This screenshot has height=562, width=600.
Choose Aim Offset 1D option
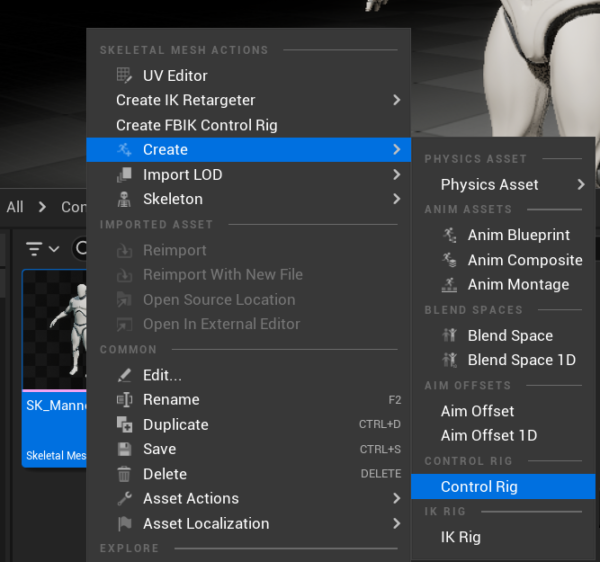[489, 435]
